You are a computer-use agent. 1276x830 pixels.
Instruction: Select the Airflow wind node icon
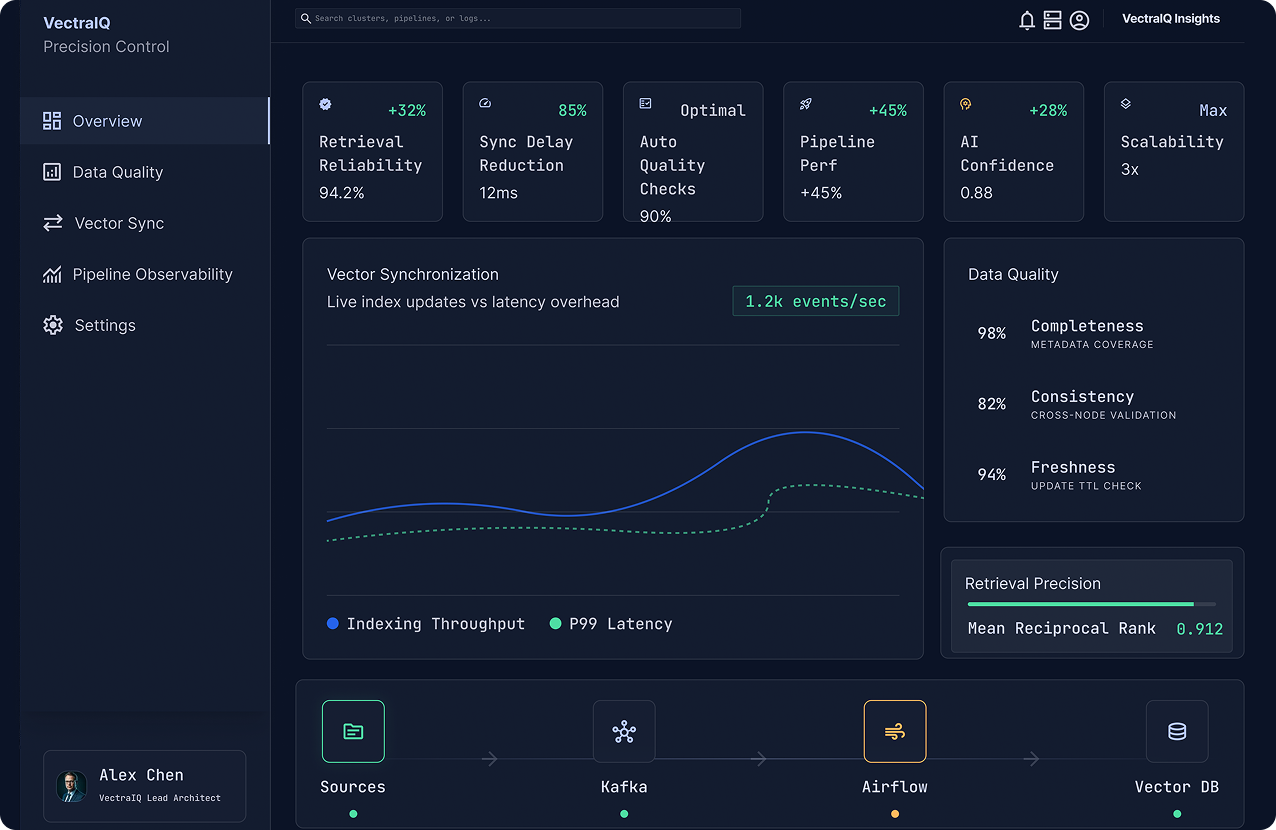coord(895,731)
